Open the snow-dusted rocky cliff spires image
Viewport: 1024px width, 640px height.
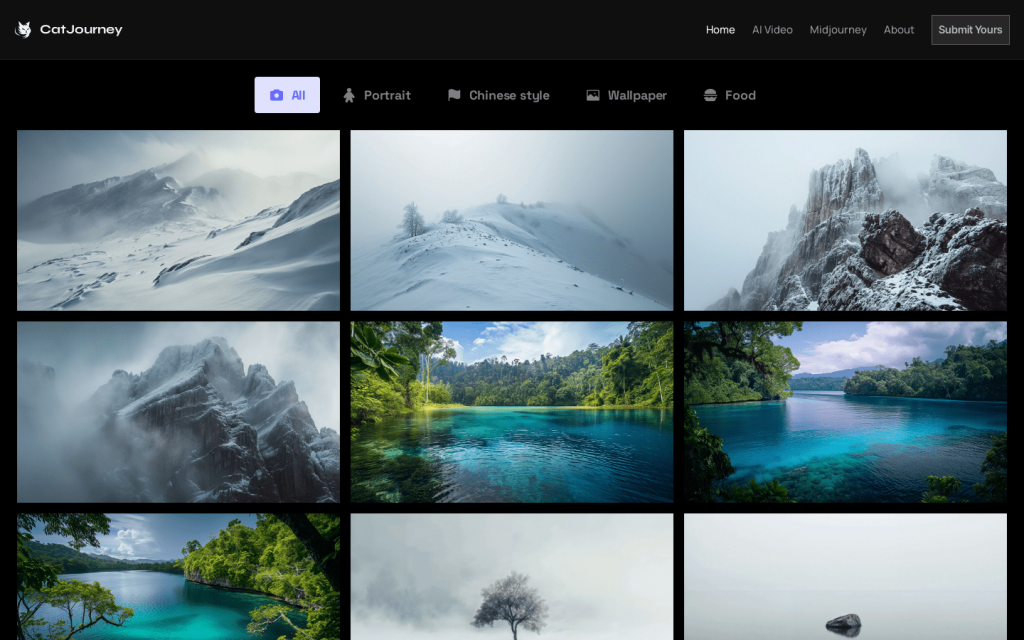click(845, 220)
